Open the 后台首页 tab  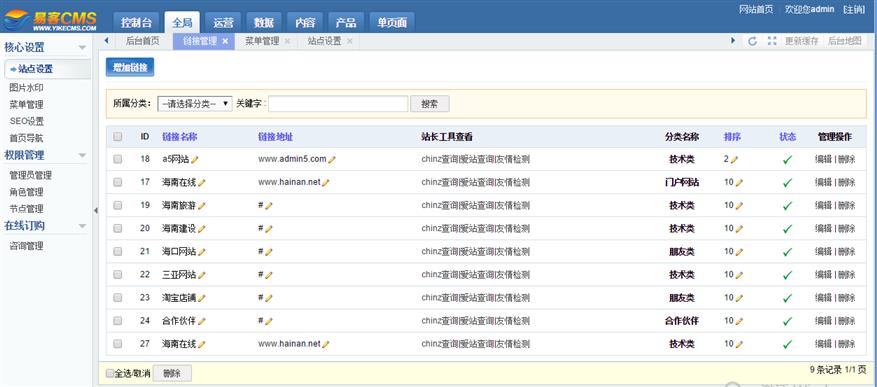pyautogui.click(x=142, y=41)
